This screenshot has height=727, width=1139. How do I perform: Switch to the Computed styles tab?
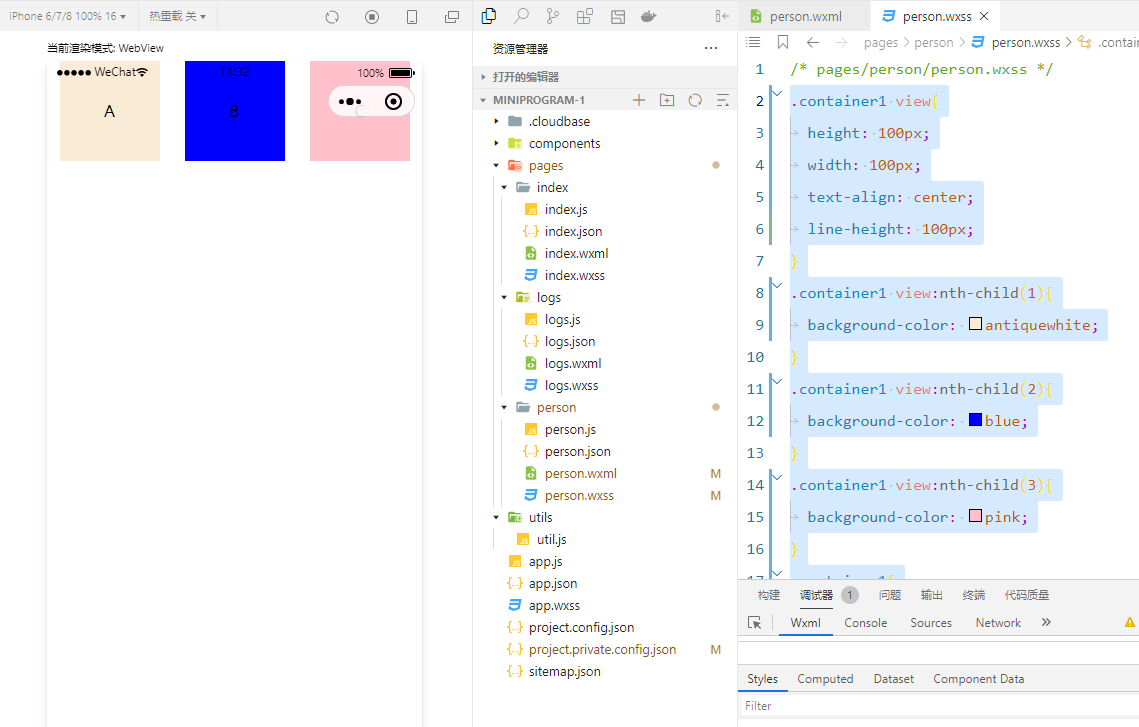tap(825, 679)
